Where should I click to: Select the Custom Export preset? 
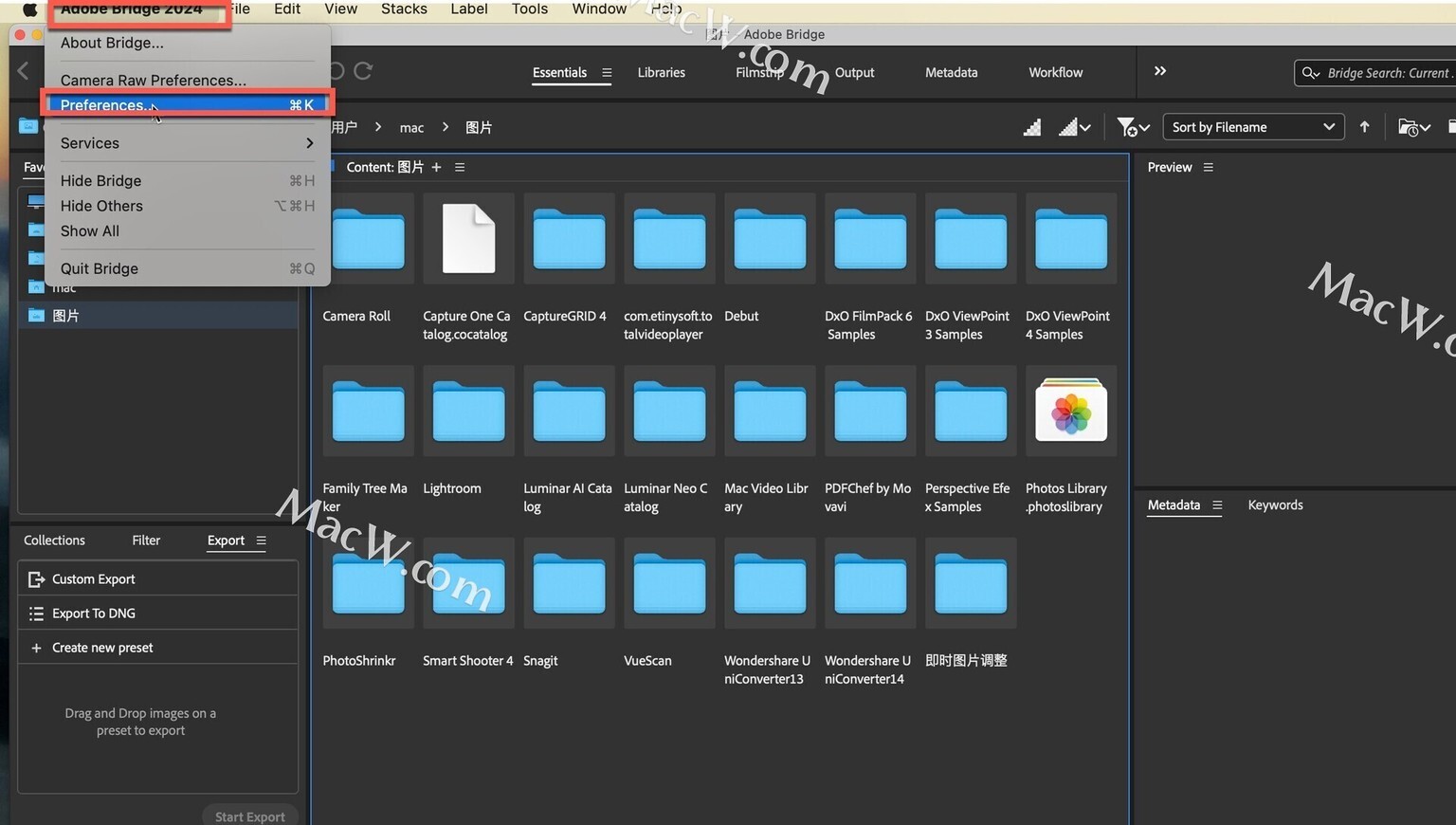tap(157, 578)
